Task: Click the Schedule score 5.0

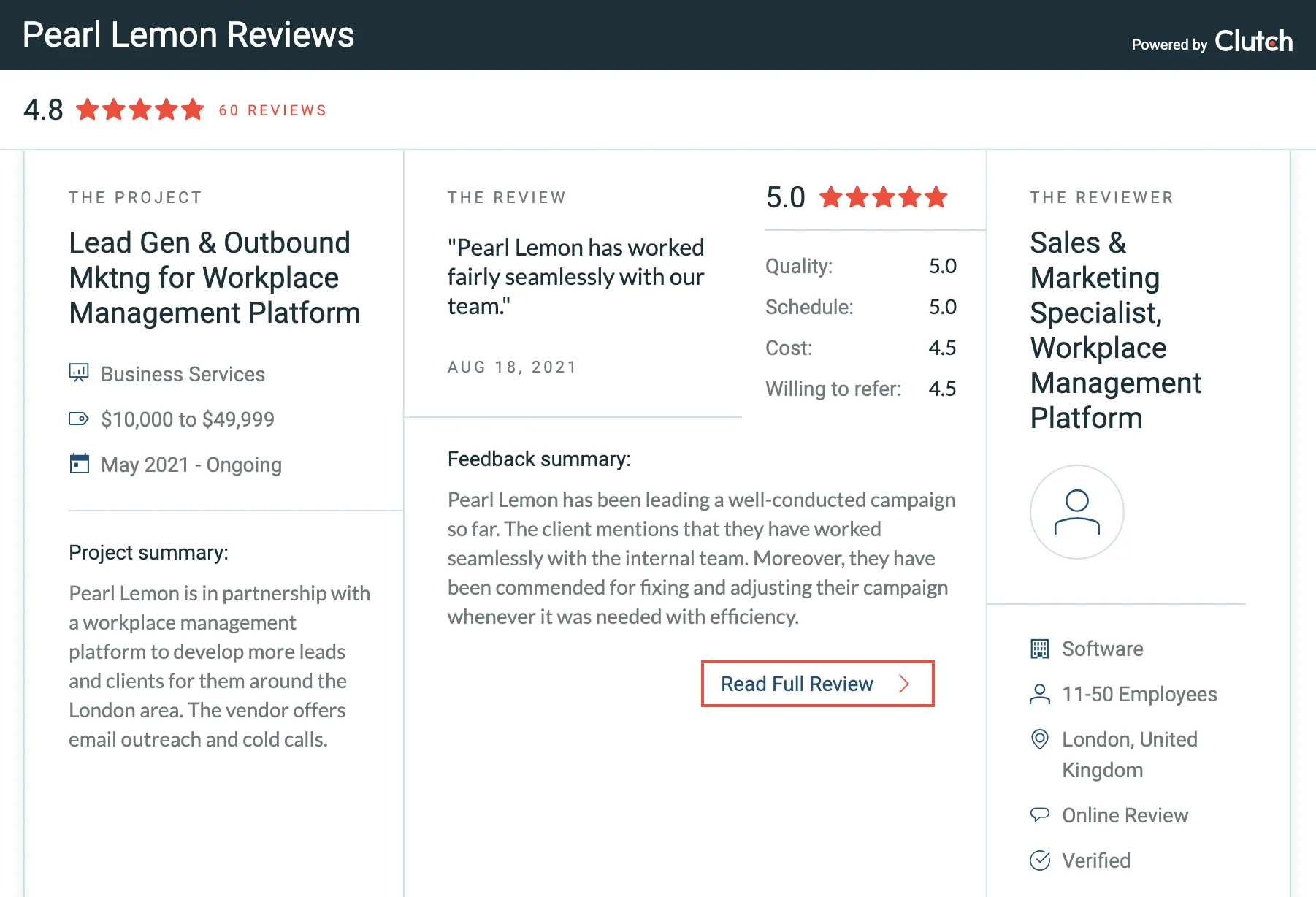Action: (x=942, y=307)
